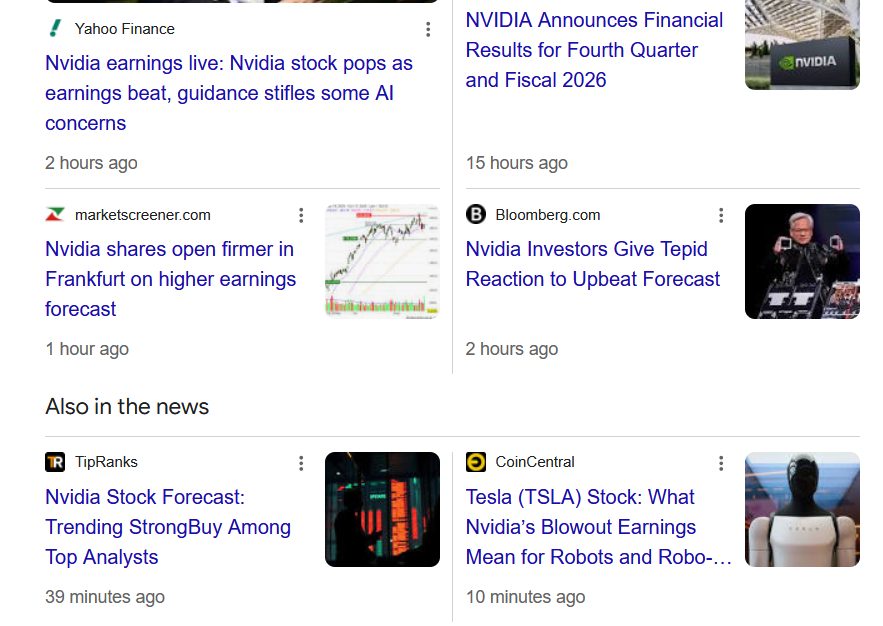Image resolution: width=883 pixels, height=626 pixels.
Task: Click the '39 minutes ago' timestamp
Action: (x=105, y=597)
